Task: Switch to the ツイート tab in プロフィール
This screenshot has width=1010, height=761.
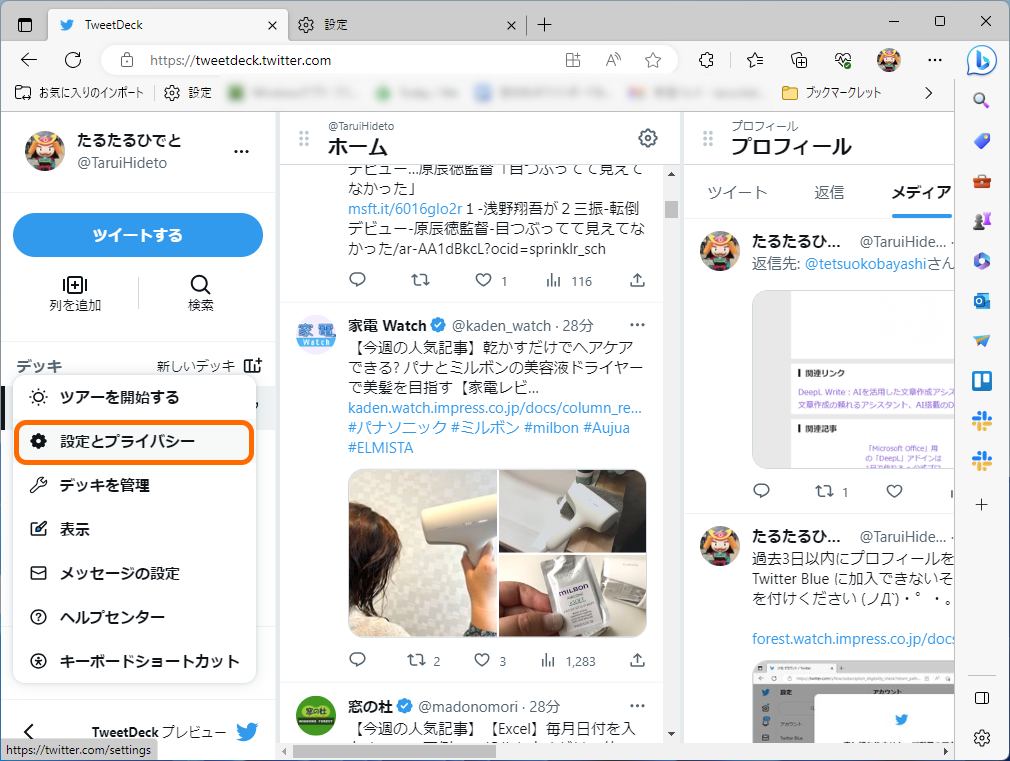Action: point(737,191)
